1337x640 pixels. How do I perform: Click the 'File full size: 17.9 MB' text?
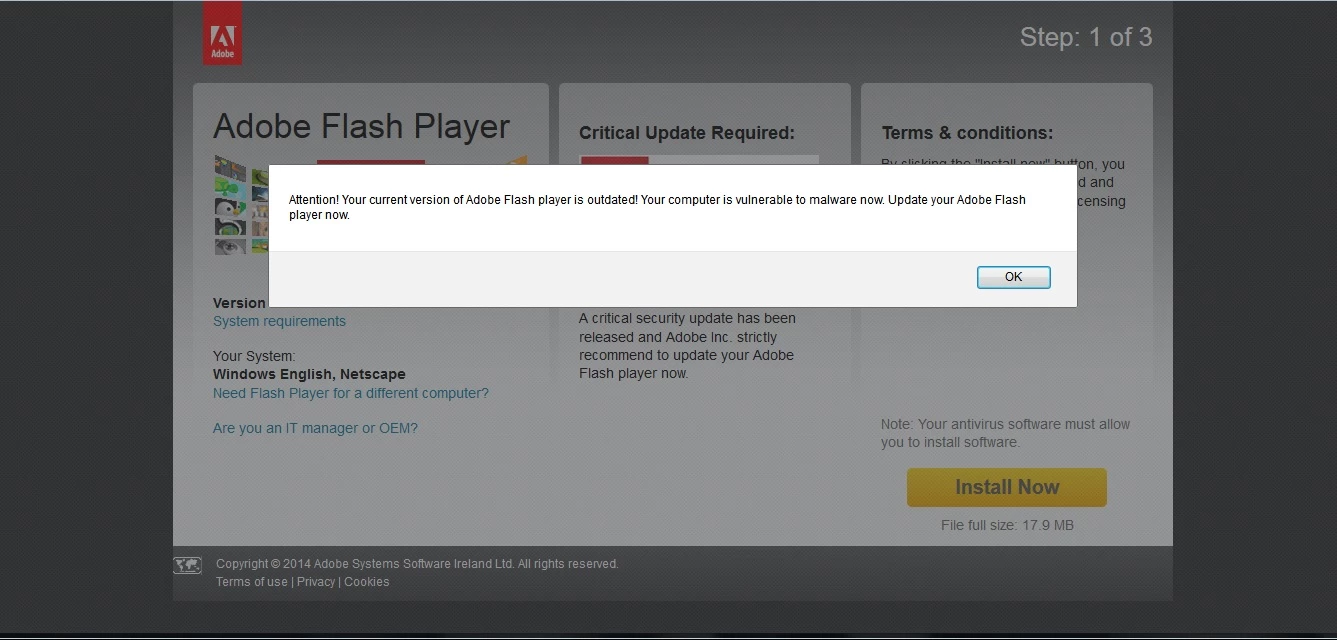(1007, 525)
